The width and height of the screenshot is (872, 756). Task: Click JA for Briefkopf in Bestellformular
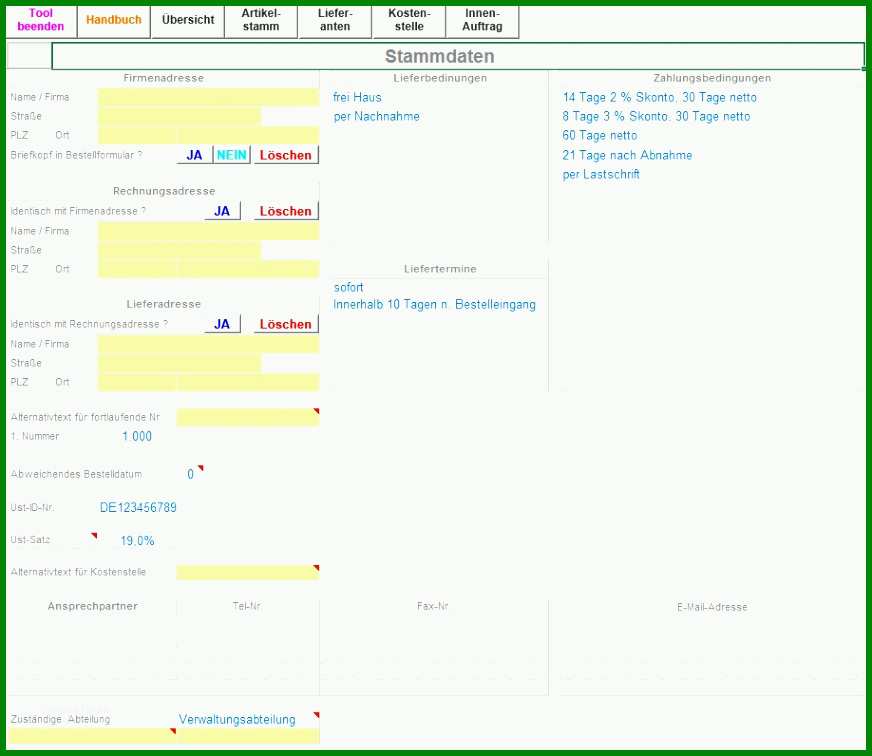click(194, 155)
